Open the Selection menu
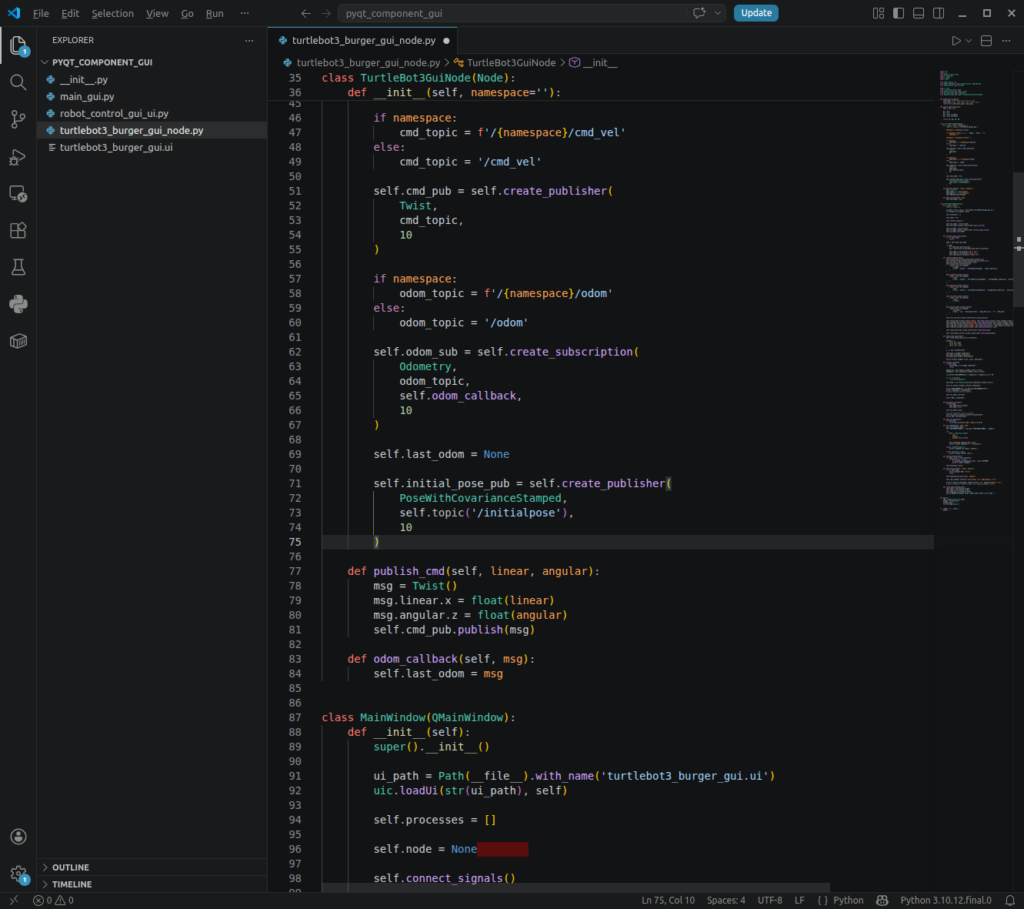Viewport: 1024px width, 909px height. click(112, 13)
